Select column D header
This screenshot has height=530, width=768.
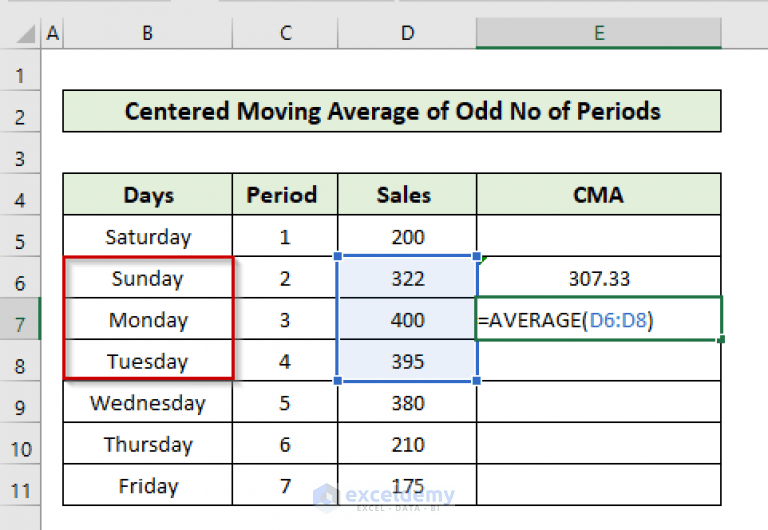(x=407, y=33)
